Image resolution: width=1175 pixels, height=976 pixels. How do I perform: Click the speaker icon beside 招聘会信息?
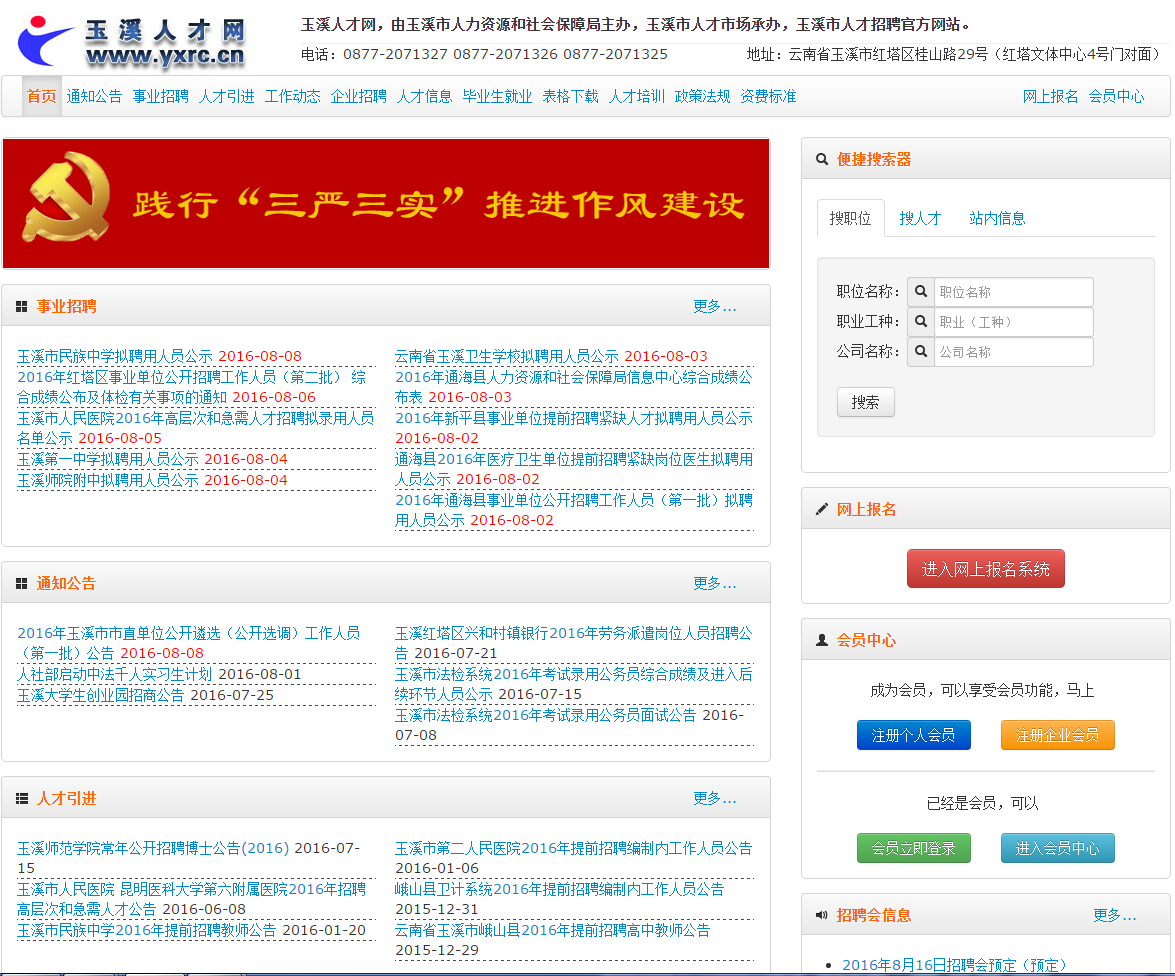(x=822, y=915)
